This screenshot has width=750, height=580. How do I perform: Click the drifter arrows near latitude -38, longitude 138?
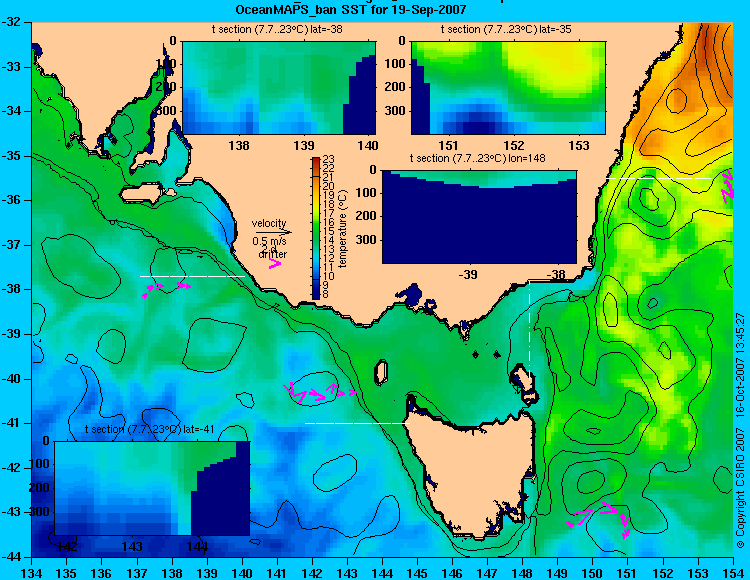coord(166,289)
